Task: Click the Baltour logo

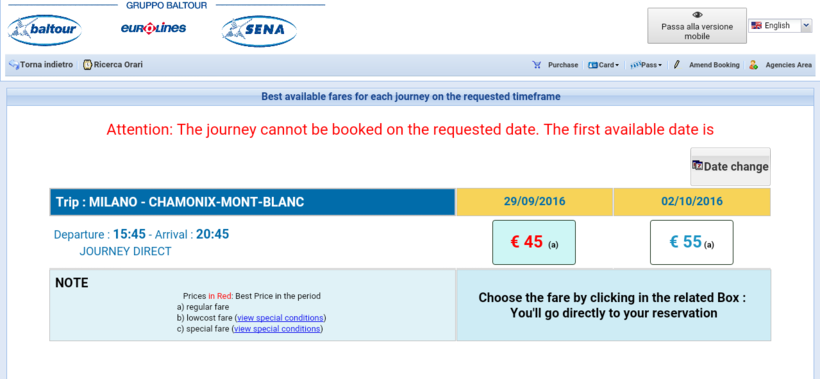Action: pyautogui.click(x=45, y=30)
